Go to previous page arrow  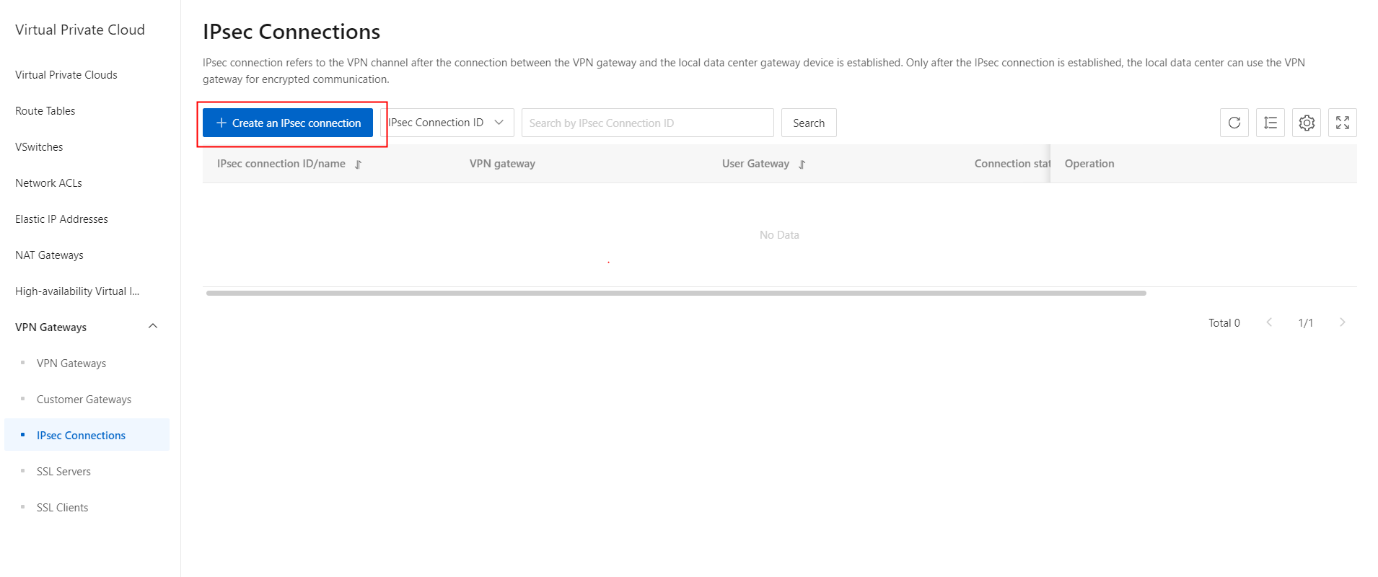[x=1270, y=323]
